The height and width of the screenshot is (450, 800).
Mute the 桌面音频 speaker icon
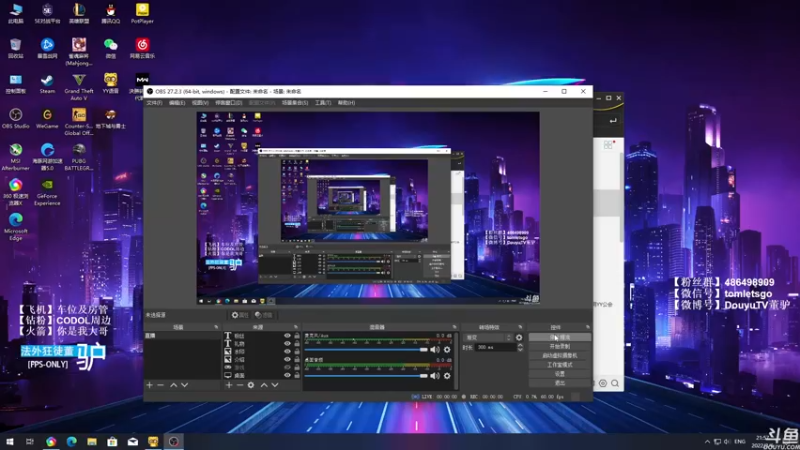[435, 376]
